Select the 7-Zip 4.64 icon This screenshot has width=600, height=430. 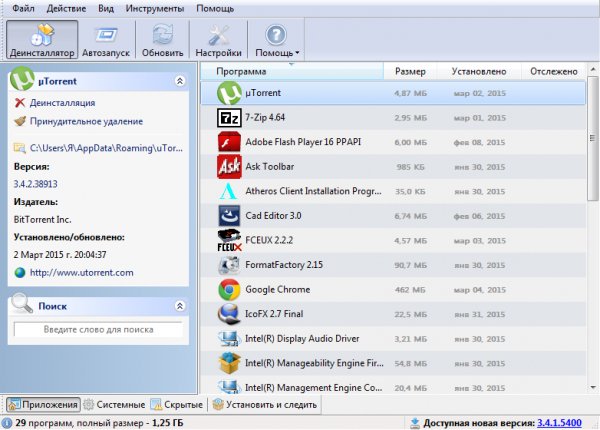229,117
